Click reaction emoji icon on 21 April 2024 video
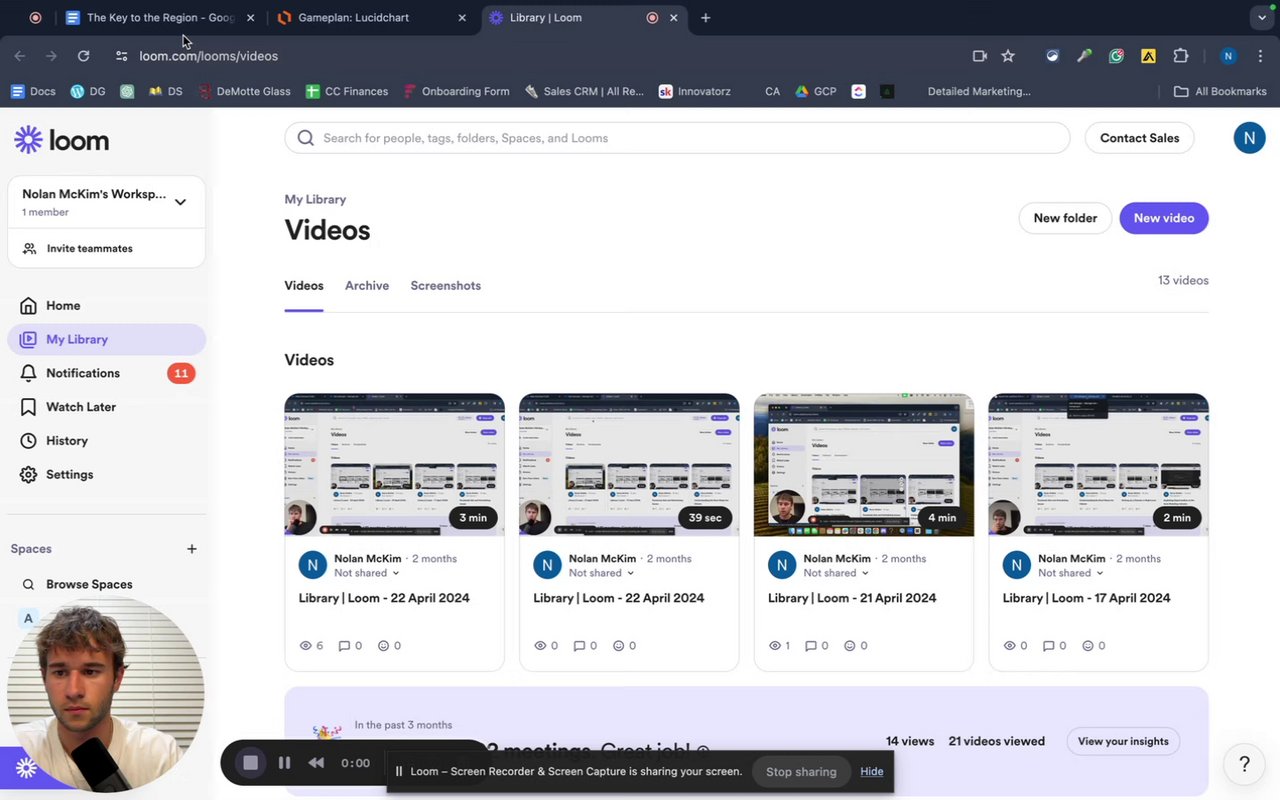1280x800 pixels. pos(850,646)
